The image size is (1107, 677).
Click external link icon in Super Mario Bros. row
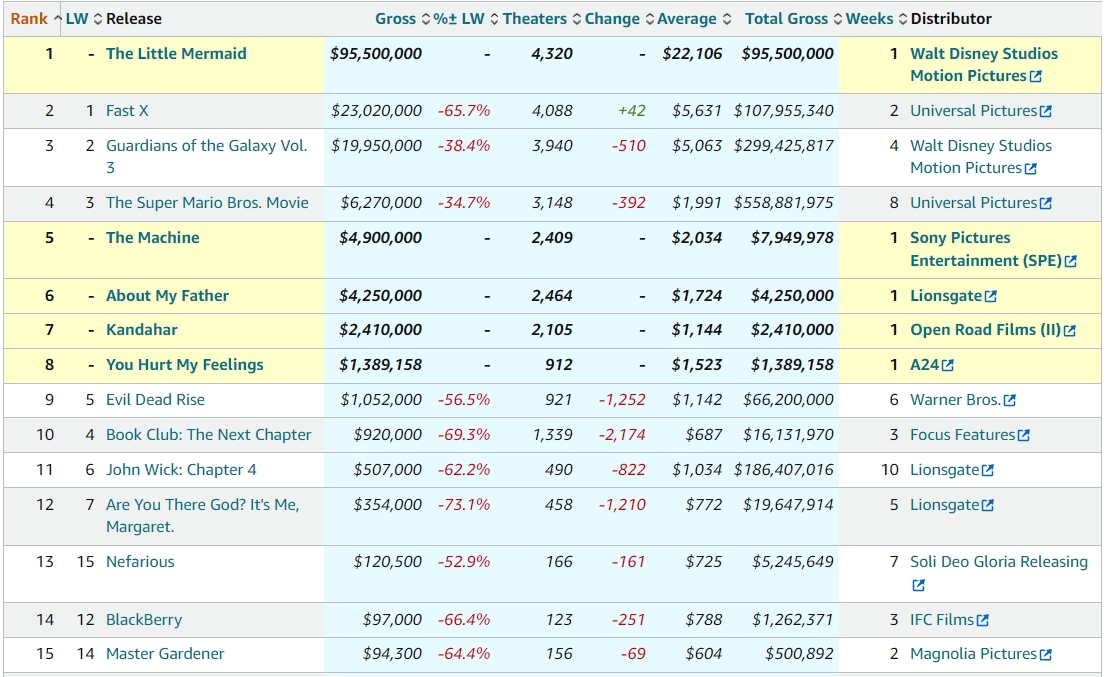(1046, 203)
